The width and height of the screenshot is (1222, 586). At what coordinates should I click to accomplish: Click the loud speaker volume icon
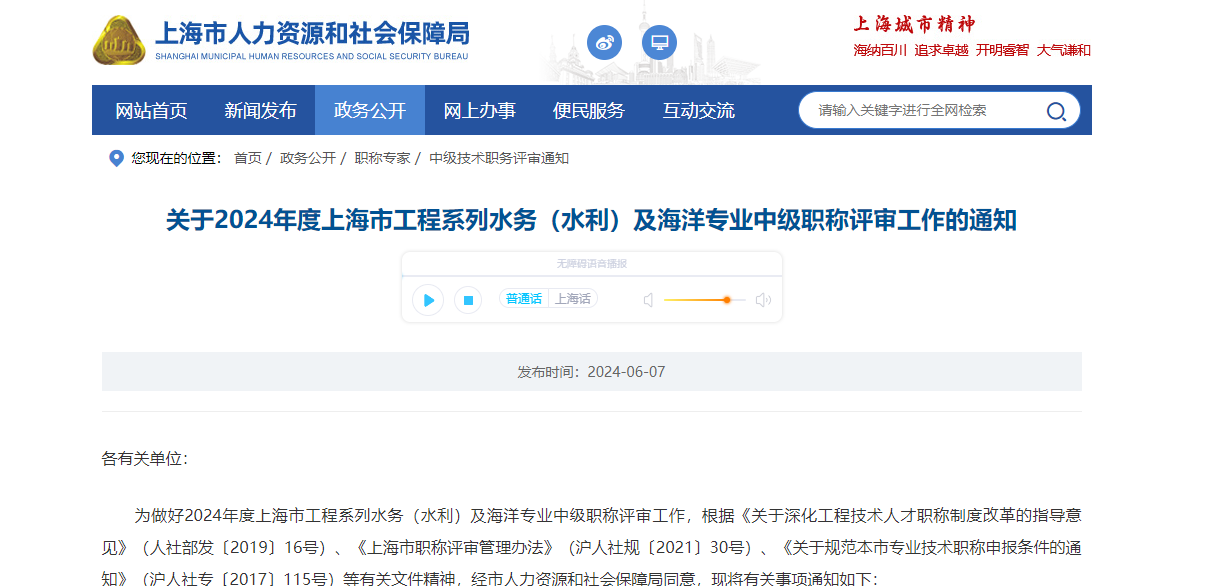(763, 300)
